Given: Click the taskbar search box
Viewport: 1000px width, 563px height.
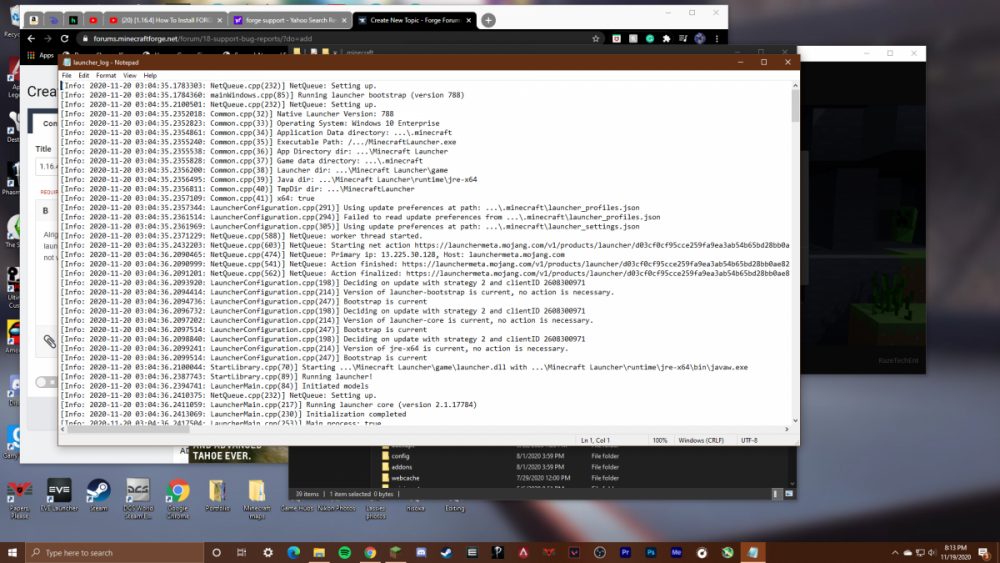Looking at the screenshot, I should pos(110,552).
